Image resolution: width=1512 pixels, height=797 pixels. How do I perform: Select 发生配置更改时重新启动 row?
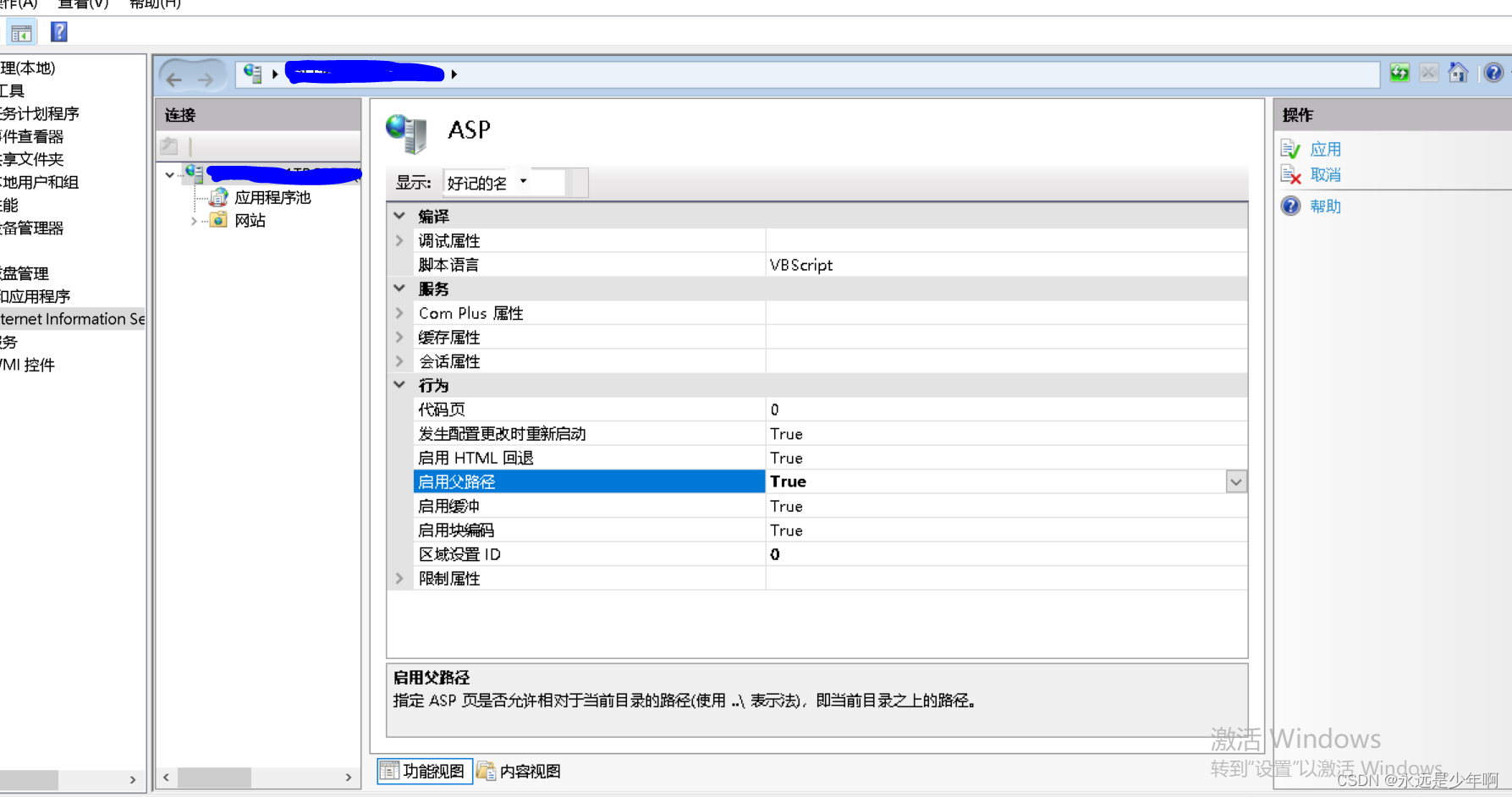[x=830, y=434]
